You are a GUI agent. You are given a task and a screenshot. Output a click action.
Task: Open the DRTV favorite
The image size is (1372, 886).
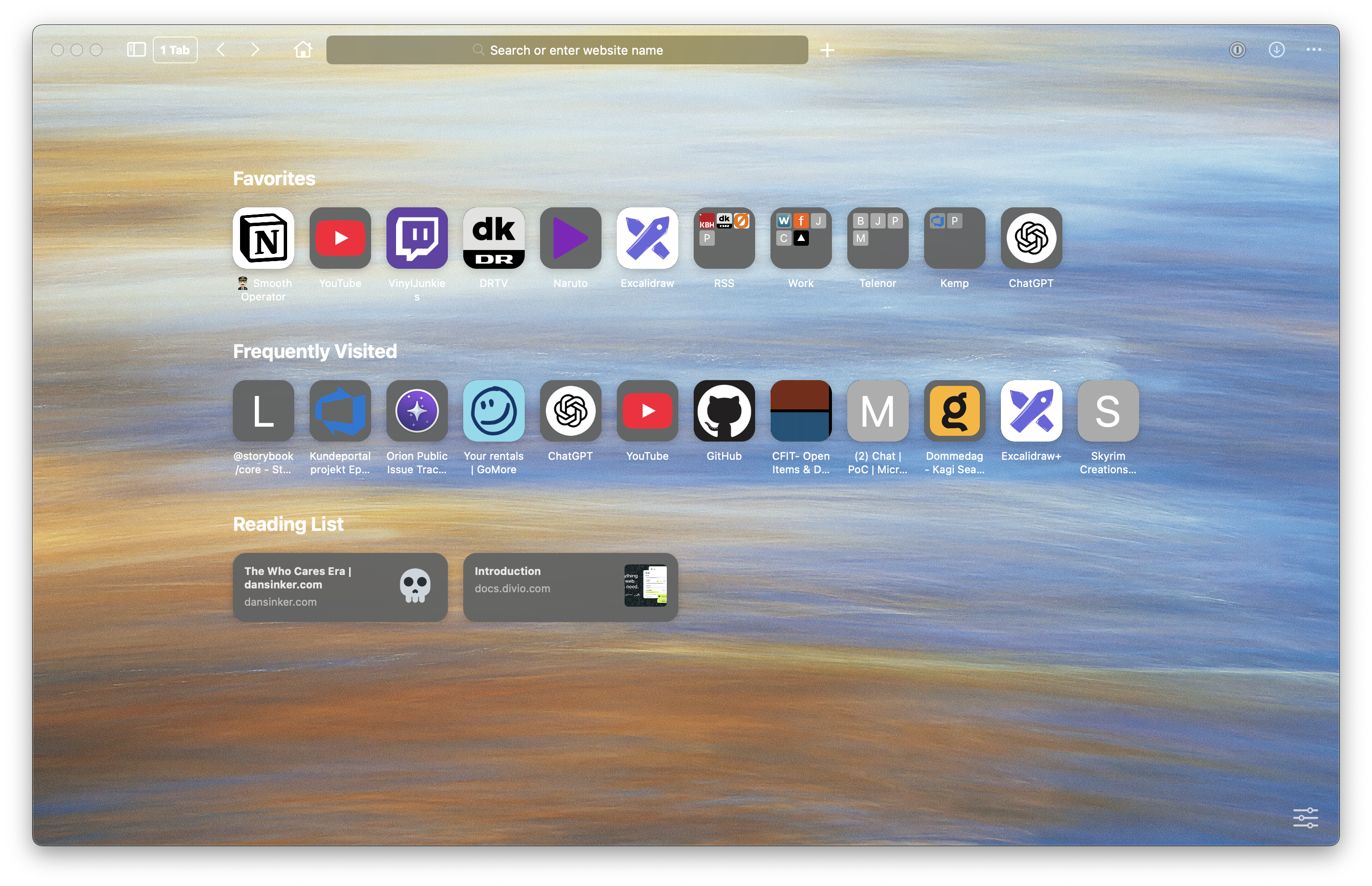(x=493, y=238)
